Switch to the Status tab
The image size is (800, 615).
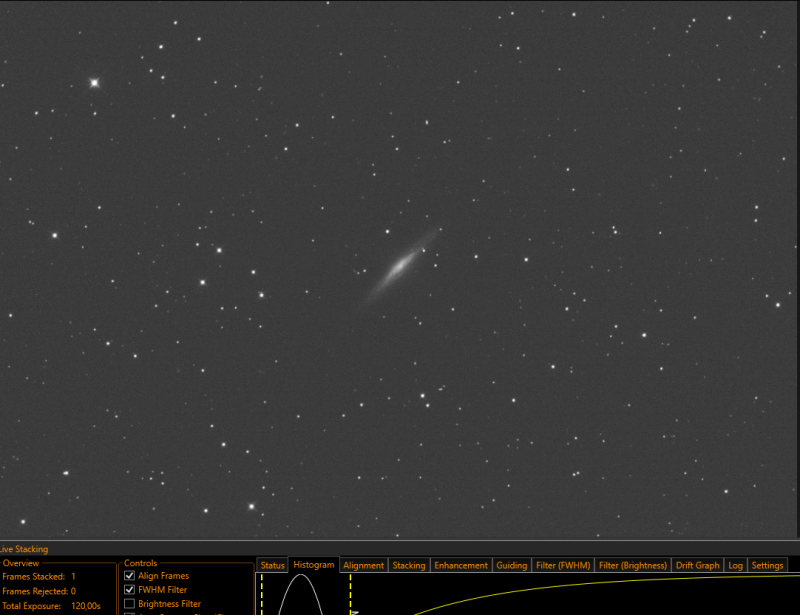[x=272, y=565]
